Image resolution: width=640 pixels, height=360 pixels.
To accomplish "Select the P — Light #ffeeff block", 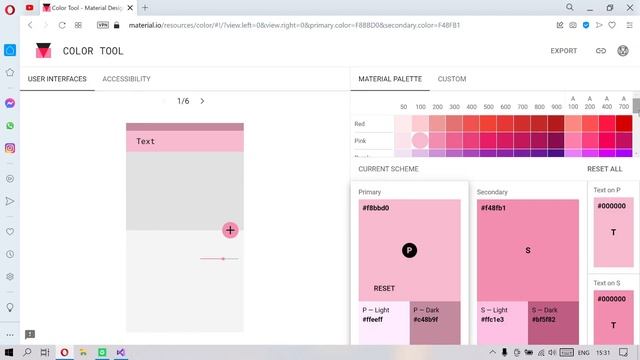I will click(x=384, y=323).
